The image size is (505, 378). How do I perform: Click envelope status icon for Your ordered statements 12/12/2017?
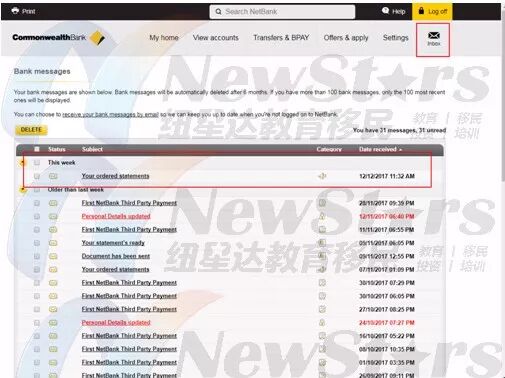pyautogui.click(x=53, y=176)
